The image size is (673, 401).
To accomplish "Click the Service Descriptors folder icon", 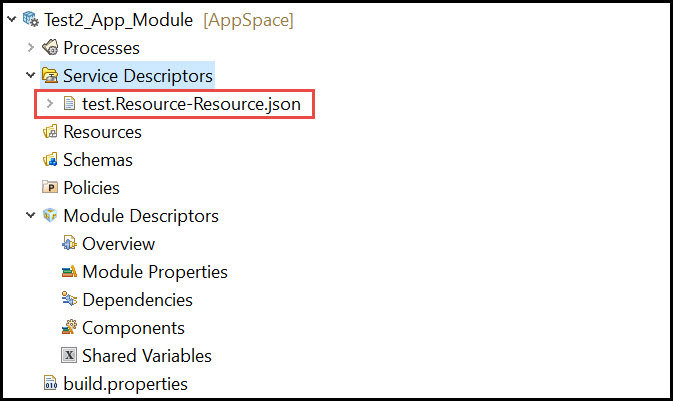I will pos(50,76).
